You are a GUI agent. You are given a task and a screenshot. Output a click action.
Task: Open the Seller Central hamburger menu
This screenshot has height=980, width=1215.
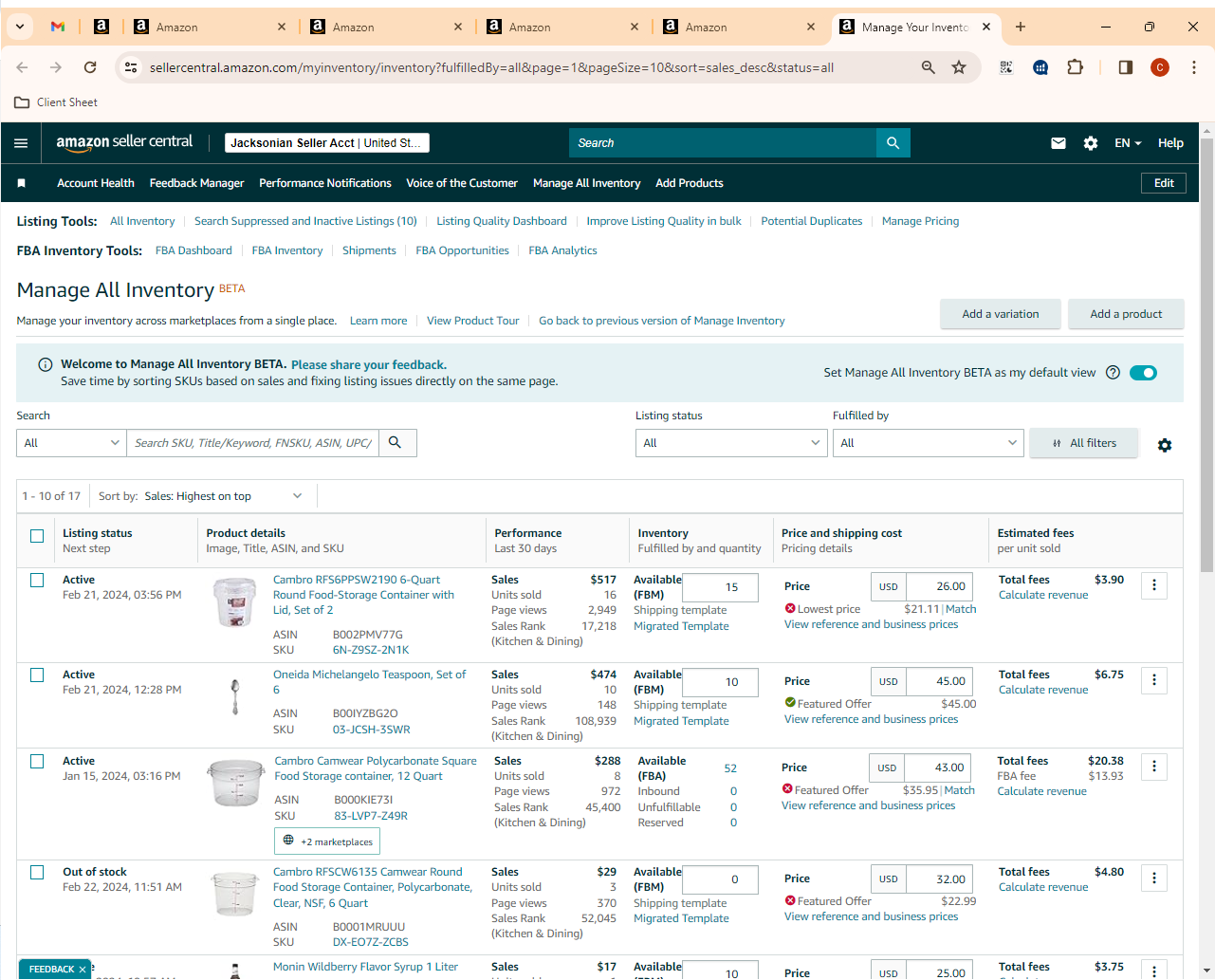point(21,143)
